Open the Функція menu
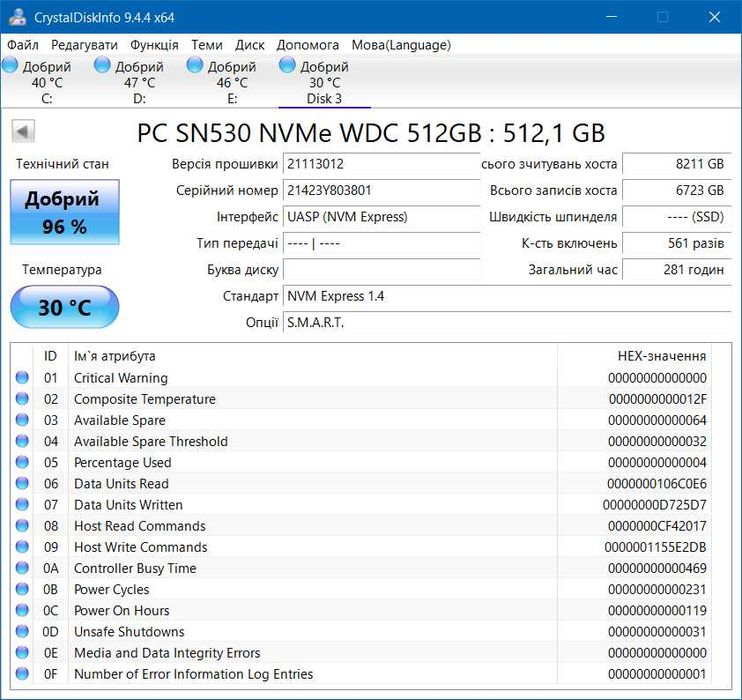Screen dimensions: 742x700 [x=154, y=45]
